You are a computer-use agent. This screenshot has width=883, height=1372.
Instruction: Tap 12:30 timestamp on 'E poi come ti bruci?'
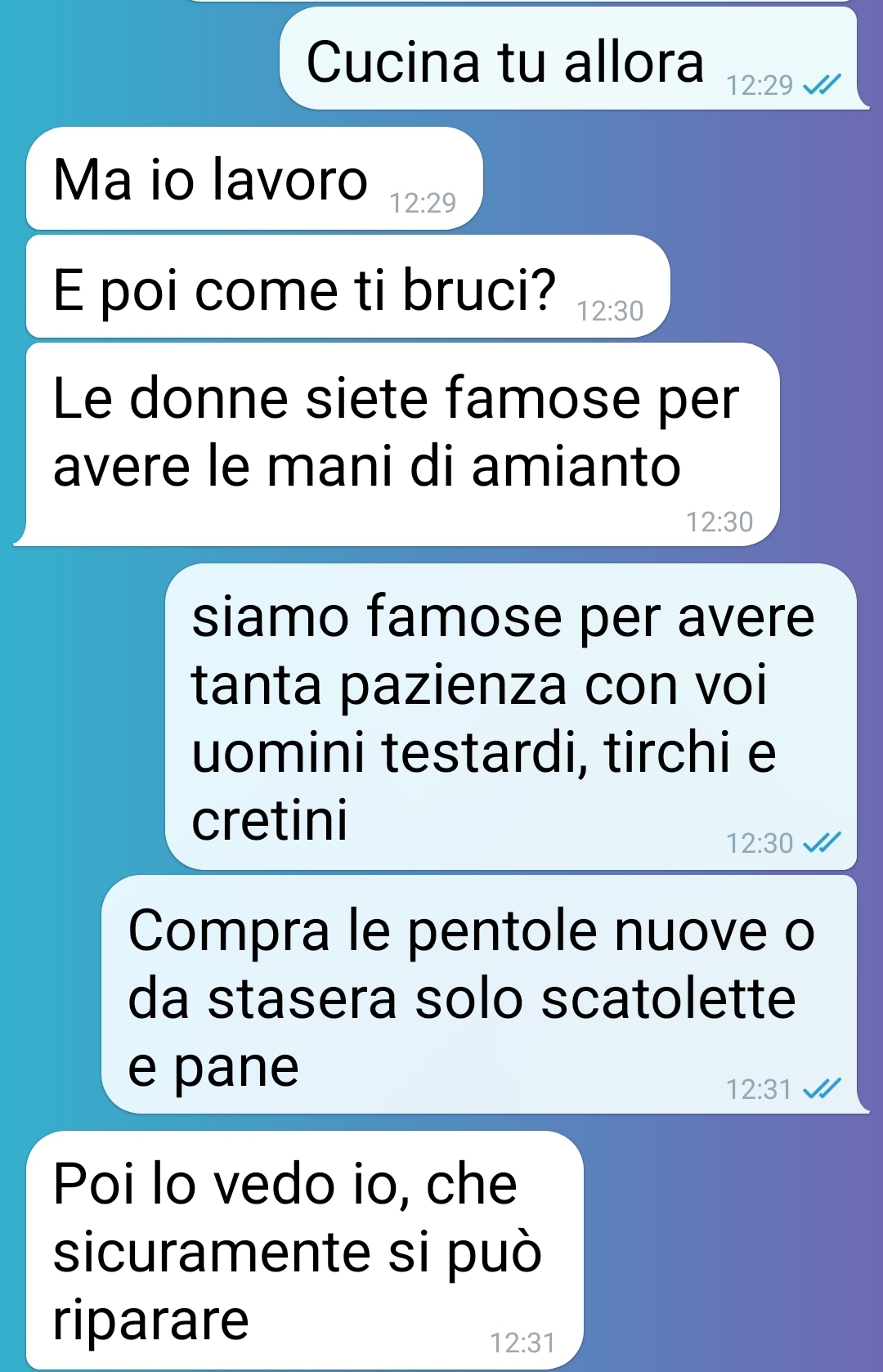coord(610,311)
